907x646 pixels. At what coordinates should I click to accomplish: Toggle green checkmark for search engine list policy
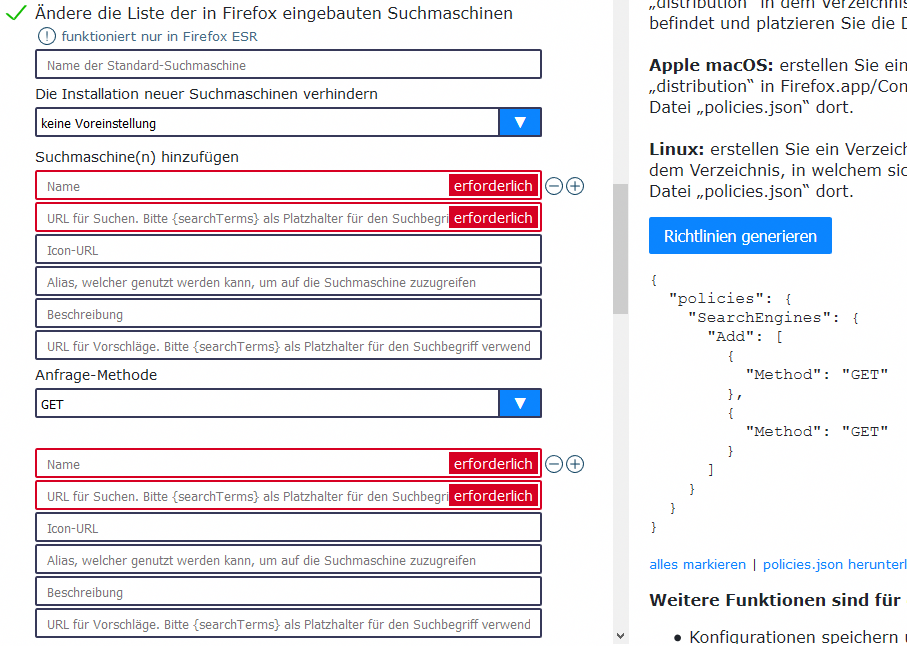coord(16,12)
